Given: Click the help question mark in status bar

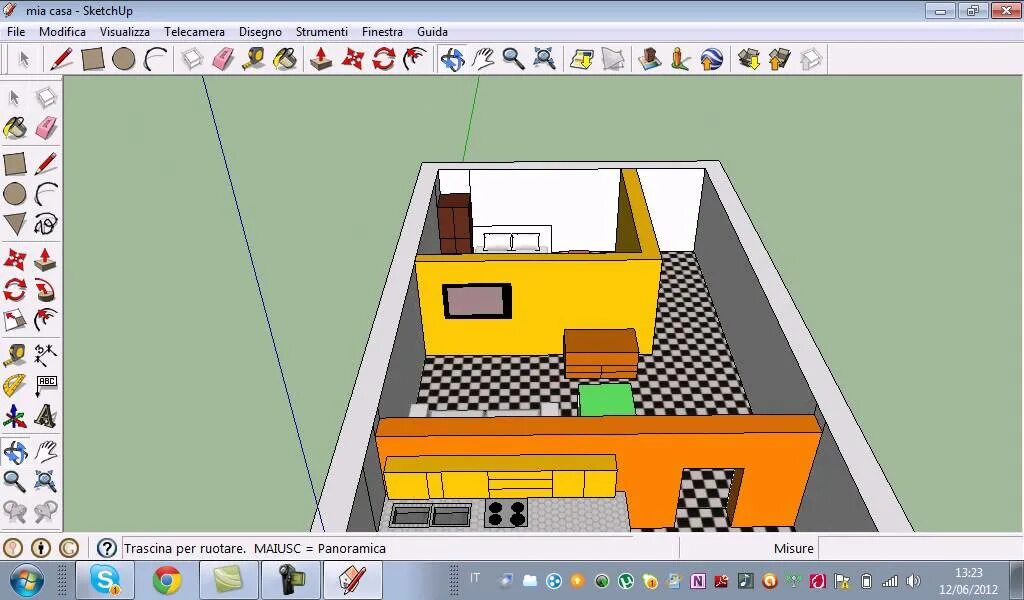Looking at the screenshot, I should coord(106,548).
